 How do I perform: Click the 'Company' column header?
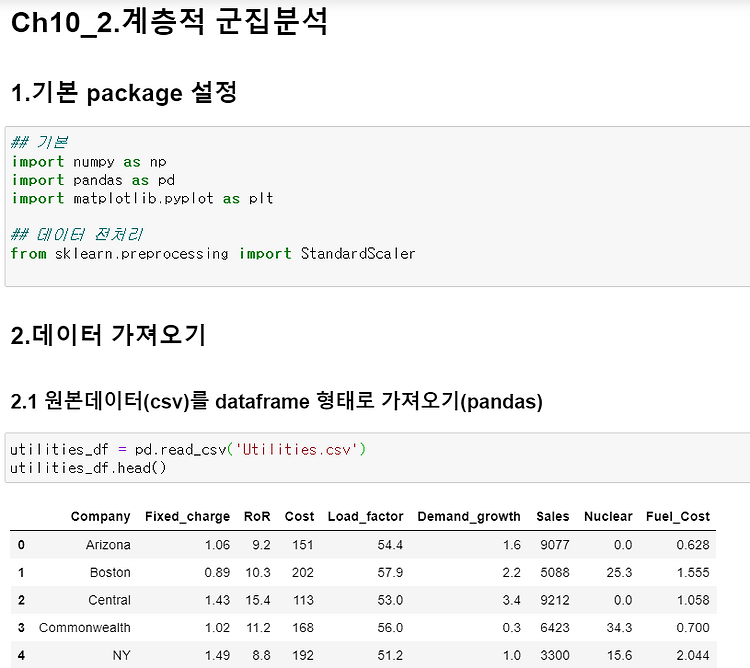[100, 516]
